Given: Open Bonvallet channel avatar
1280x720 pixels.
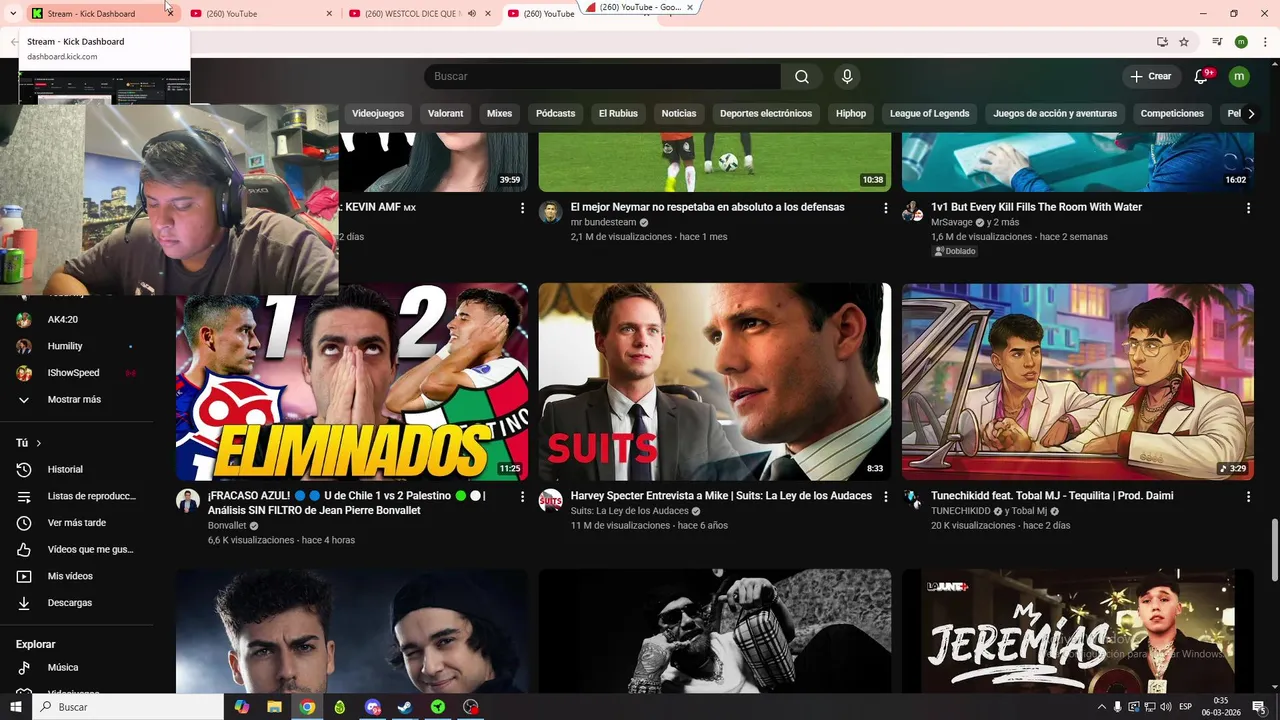Looking at the screenshot, I should click(188, 501).
